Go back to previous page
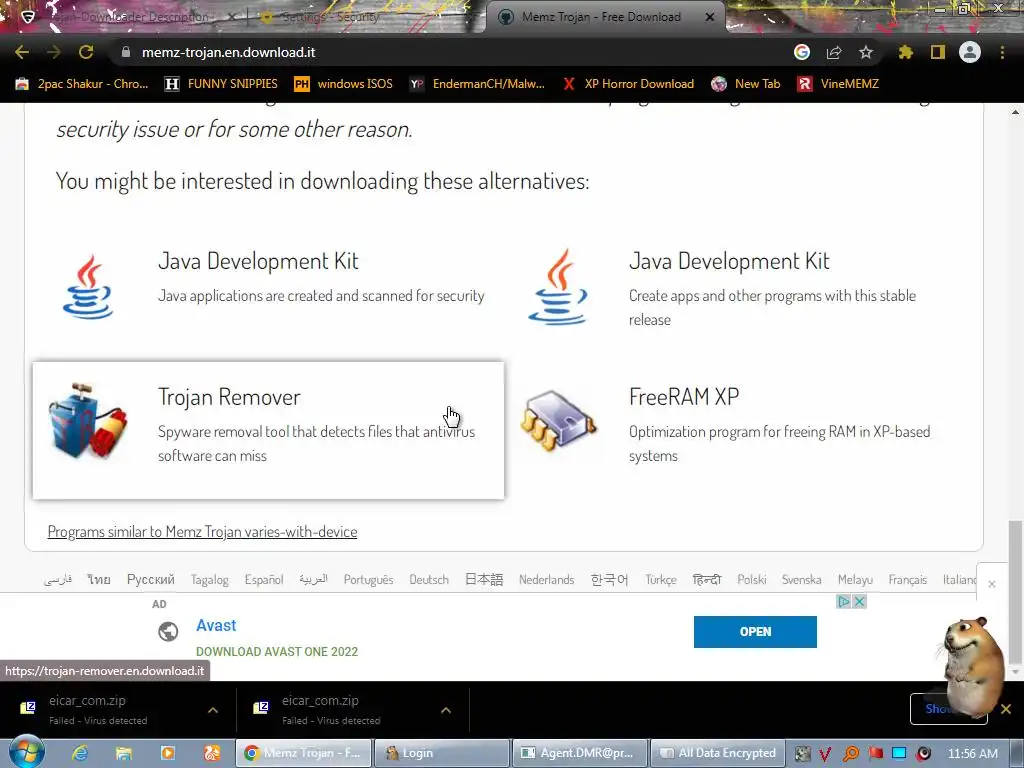 [x=22, y=52]
